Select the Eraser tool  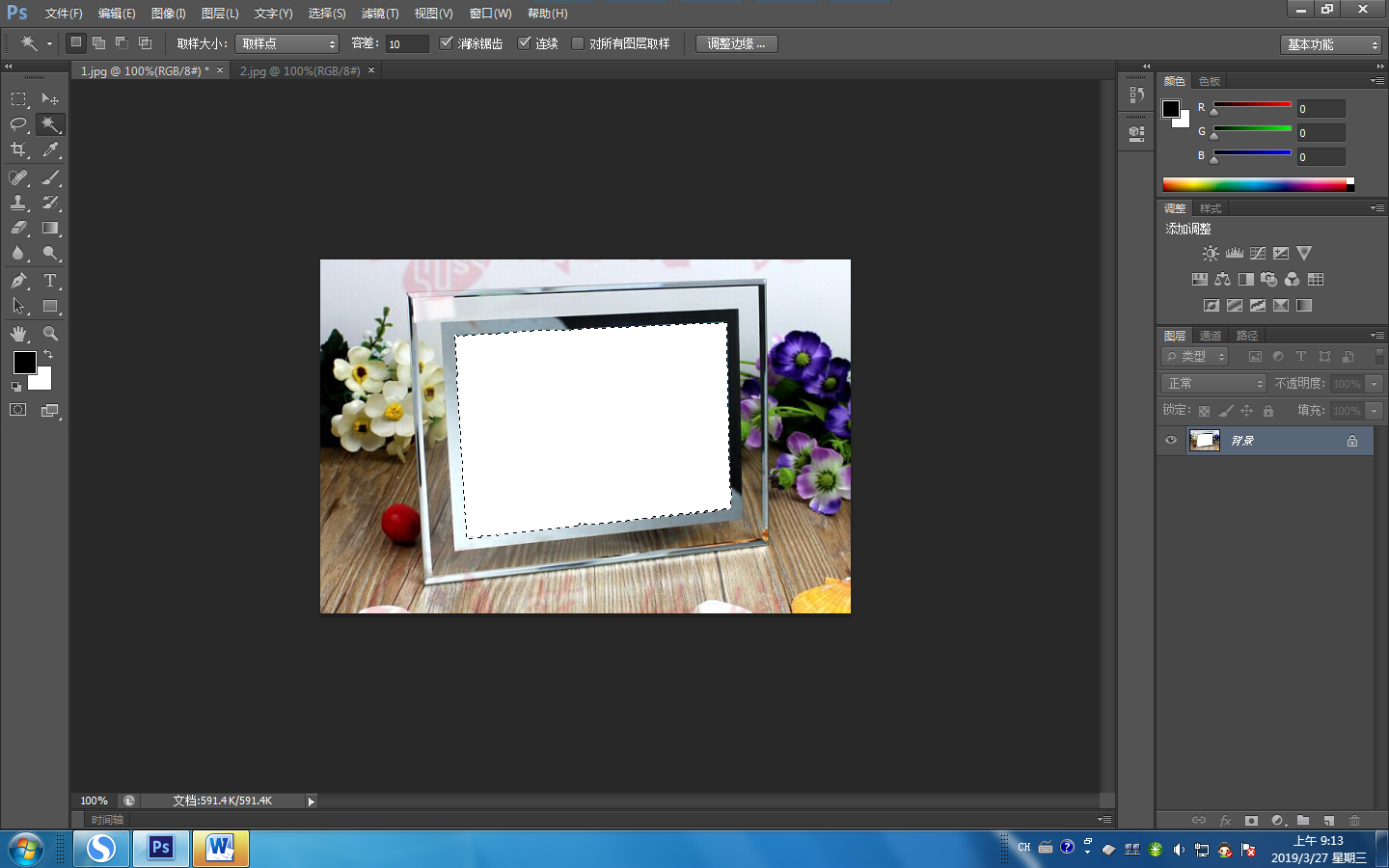coord(18,229)
